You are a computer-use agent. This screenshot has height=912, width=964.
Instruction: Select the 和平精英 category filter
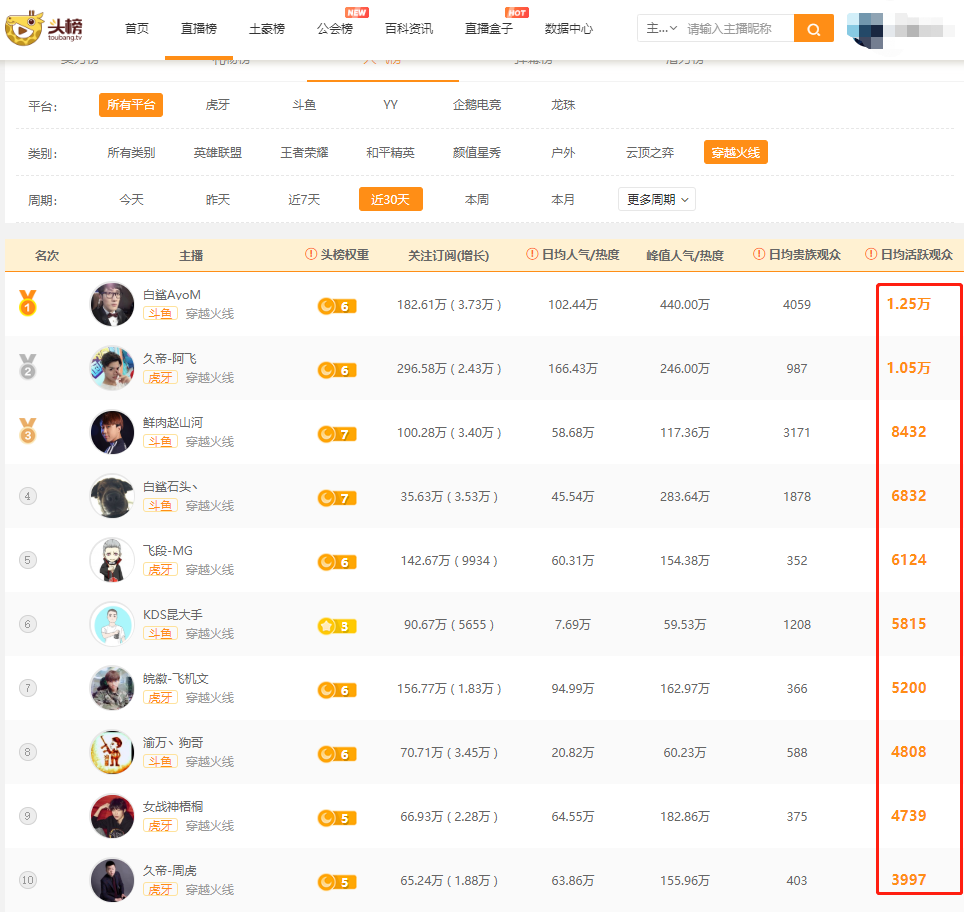390,153
